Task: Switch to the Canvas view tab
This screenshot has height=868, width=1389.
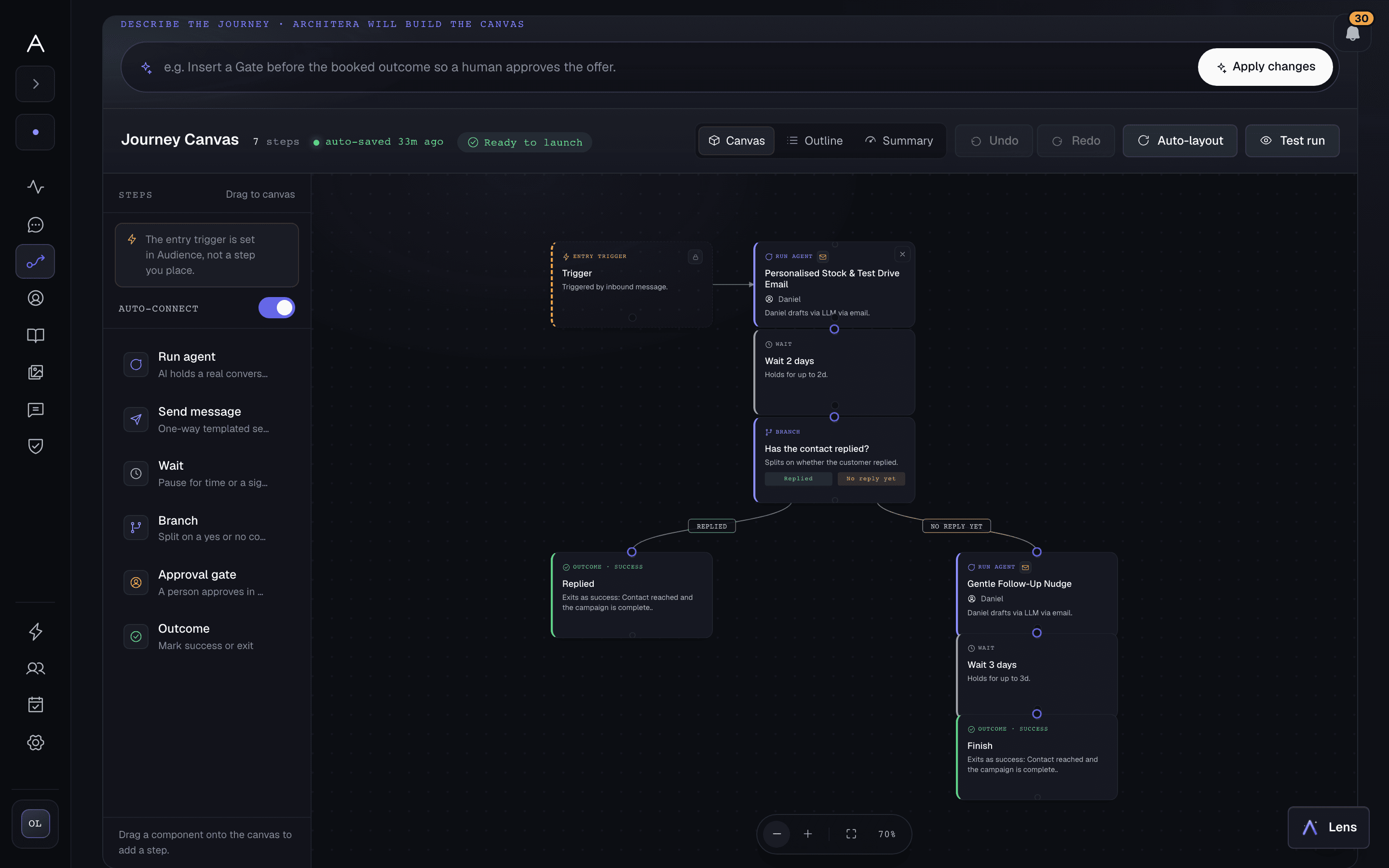Action: 736,141
